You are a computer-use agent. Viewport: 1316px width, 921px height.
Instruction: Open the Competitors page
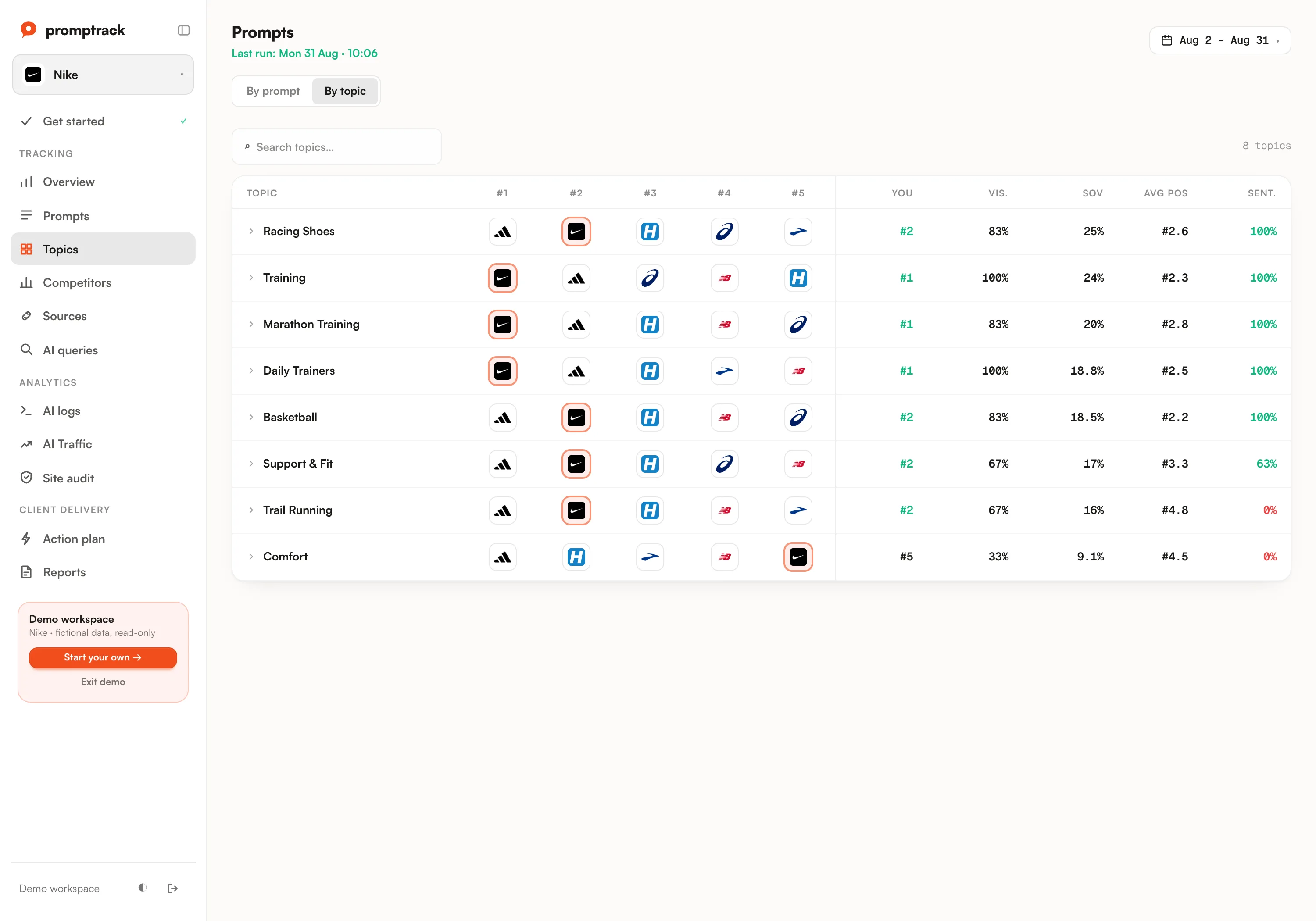[103, 282]
